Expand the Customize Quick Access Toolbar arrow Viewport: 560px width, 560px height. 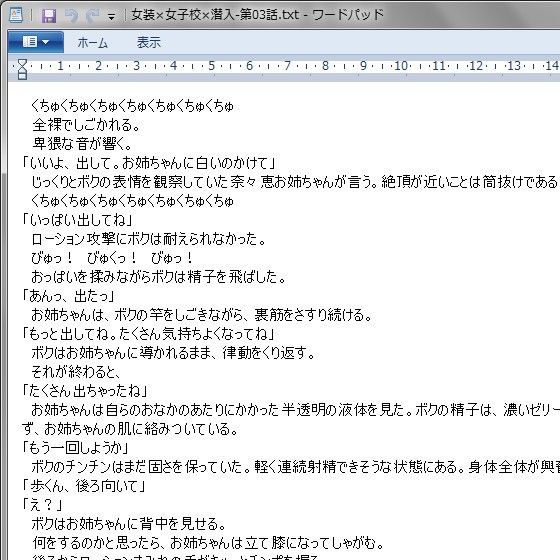(x=112, y=17)
